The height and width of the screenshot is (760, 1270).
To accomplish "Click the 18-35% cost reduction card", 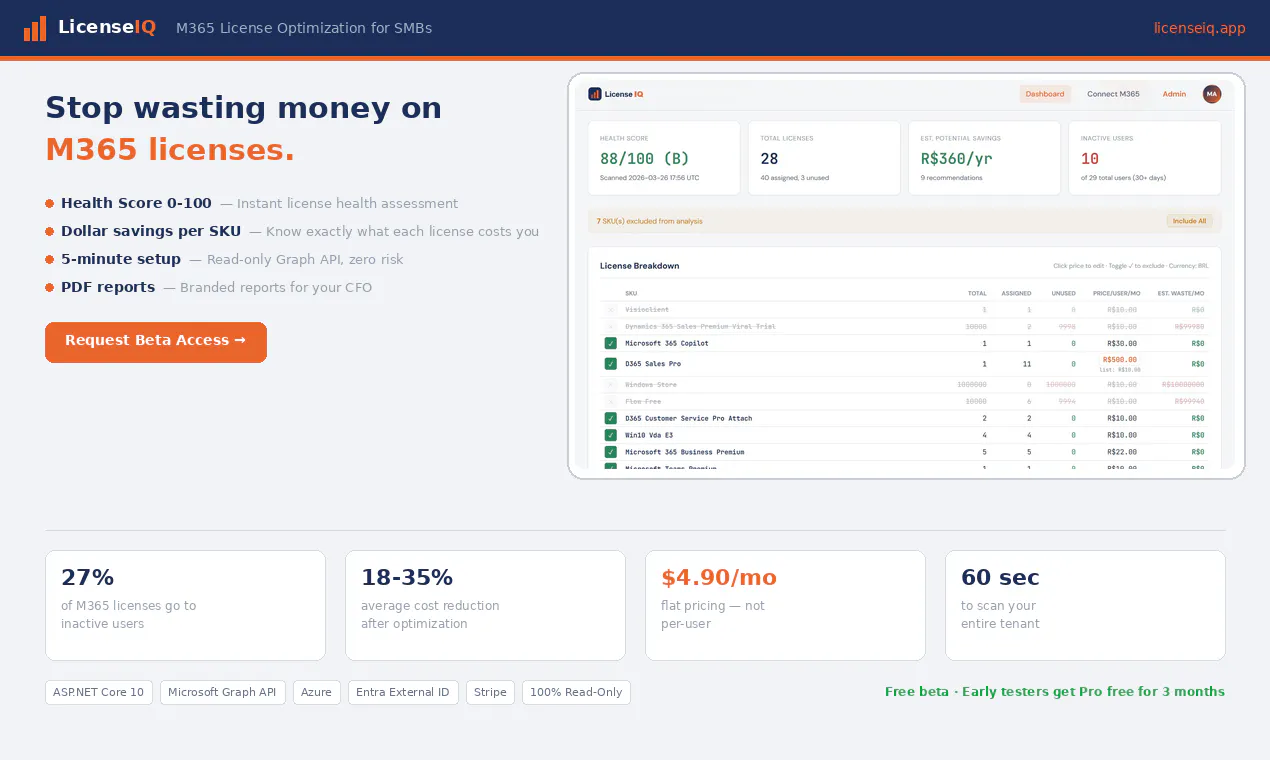I will [485, 605].
